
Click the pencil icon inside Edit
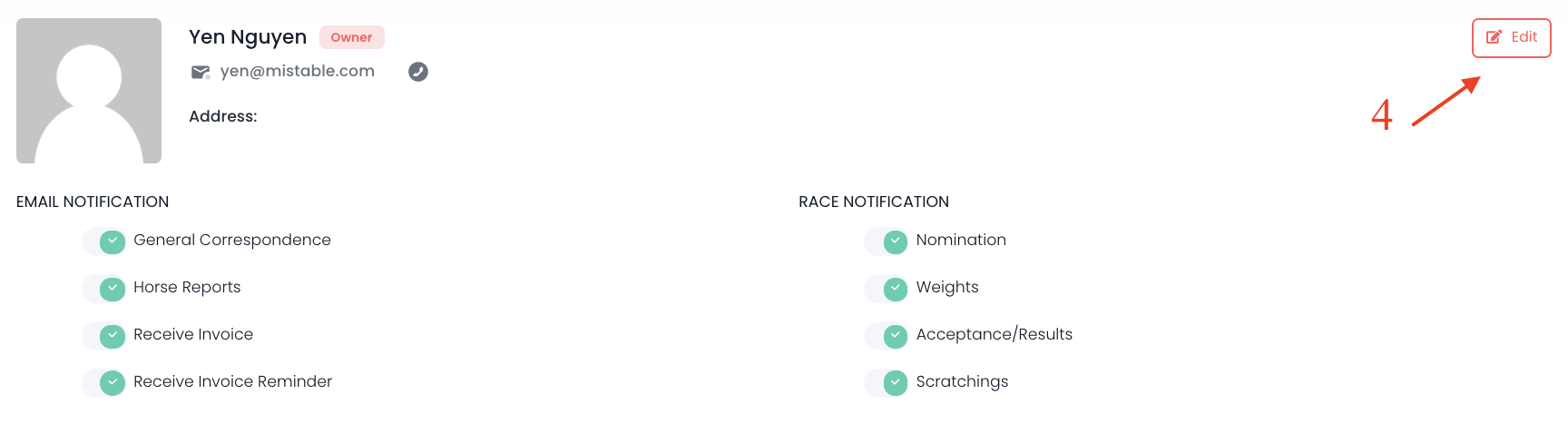point(1494,38)
